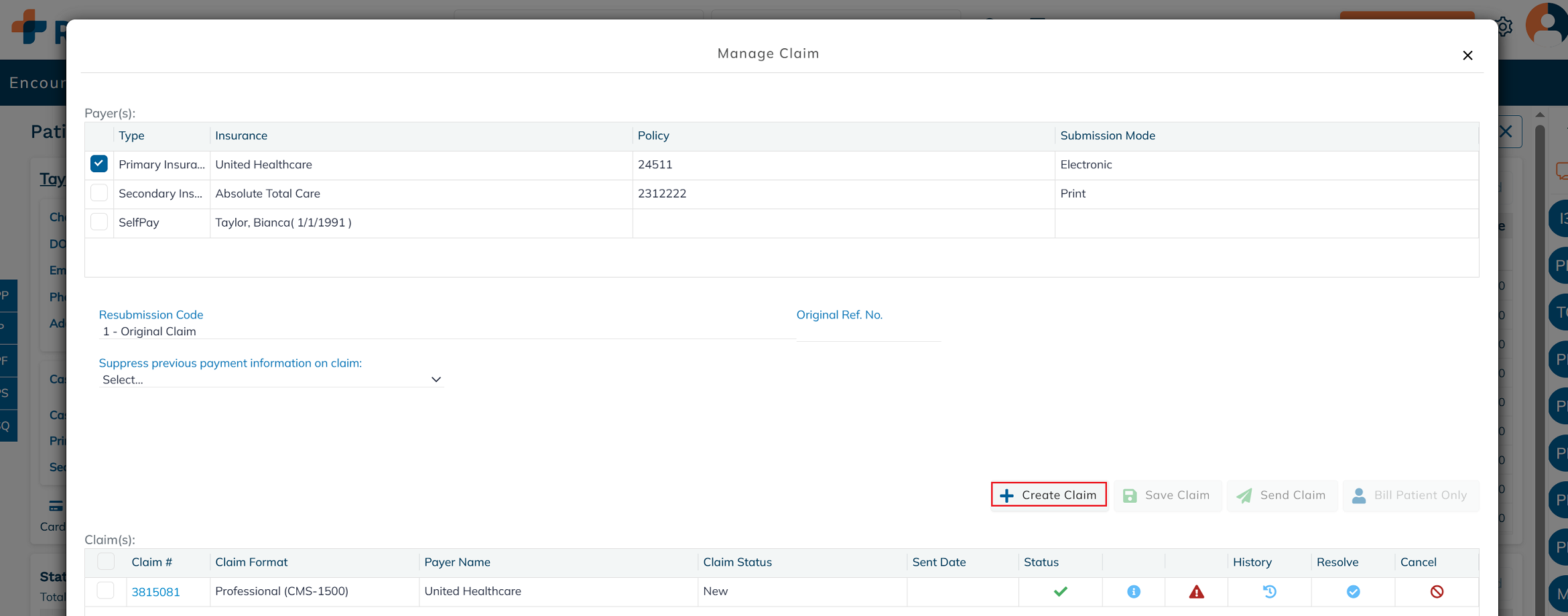The height and width of the screenshot is (616, 1568).
Task: Cancel claim using the red prohibited icon
Action: [1437, 591]
